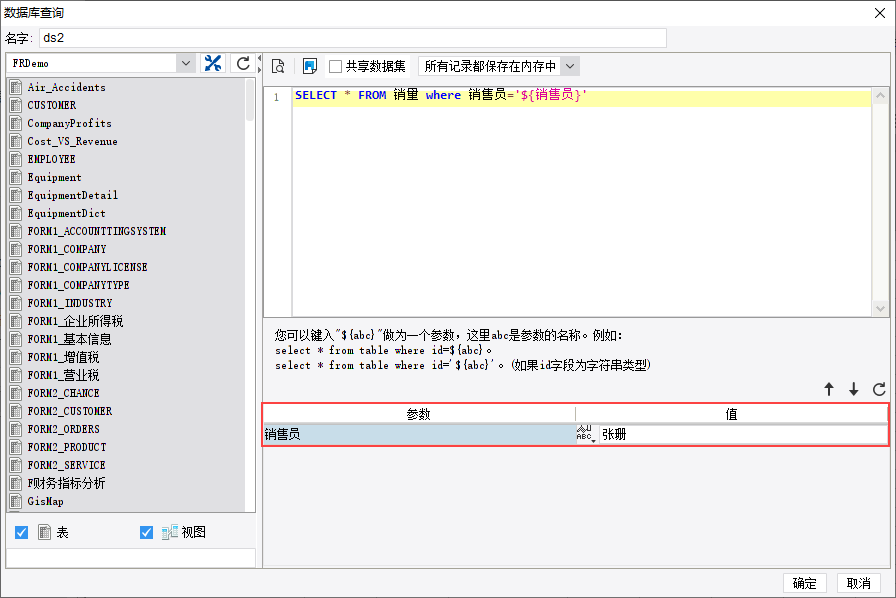This screenshot has width=896, height=598.
Task: Click the table icon beside GisMap
Action: (16, 501)
